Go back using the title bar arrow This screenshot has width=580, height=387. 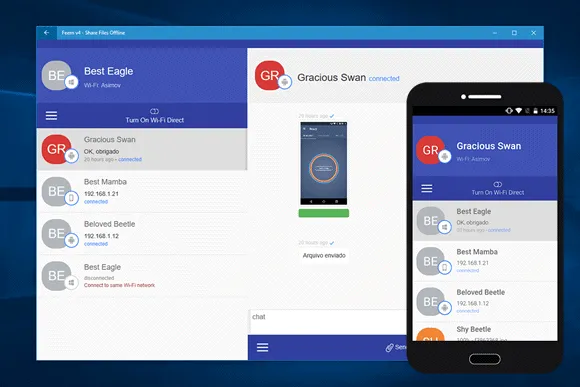47,33
